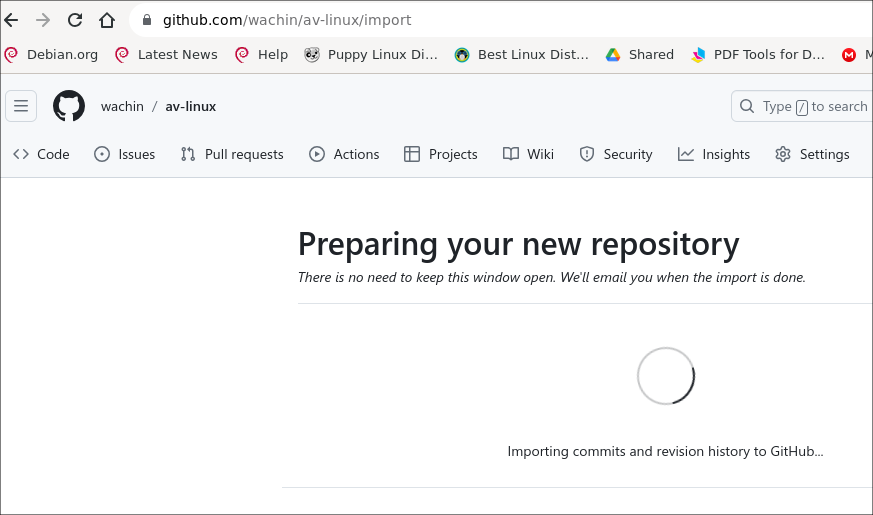Click the padlock site info icon
Viewport: 873px width, 515px height.
147,20
